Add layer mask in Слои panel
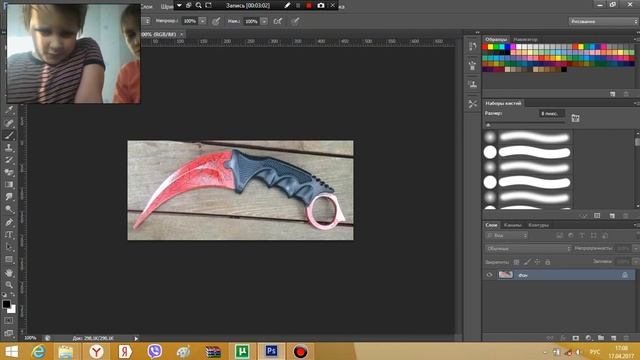 576,338
